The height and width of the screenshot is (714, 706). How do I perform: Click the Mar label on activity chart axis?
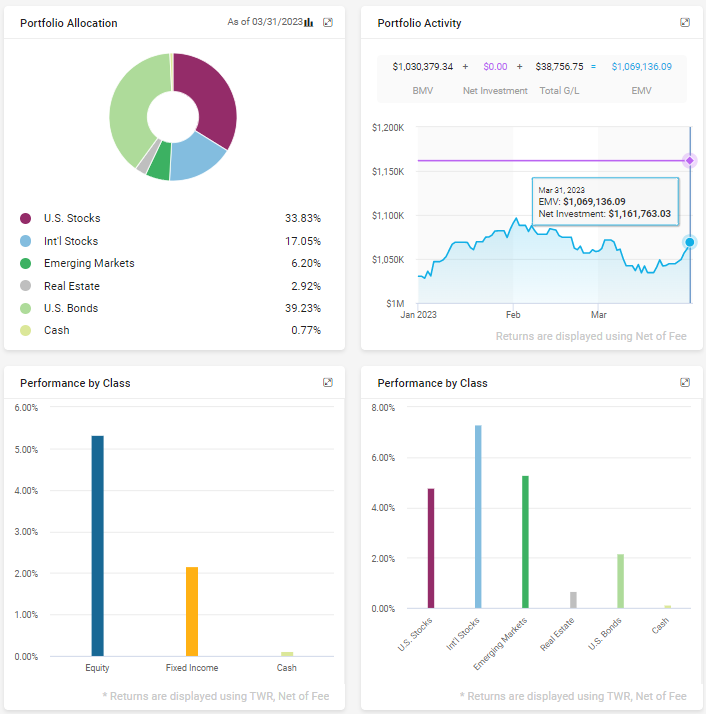tap(599, 315)
